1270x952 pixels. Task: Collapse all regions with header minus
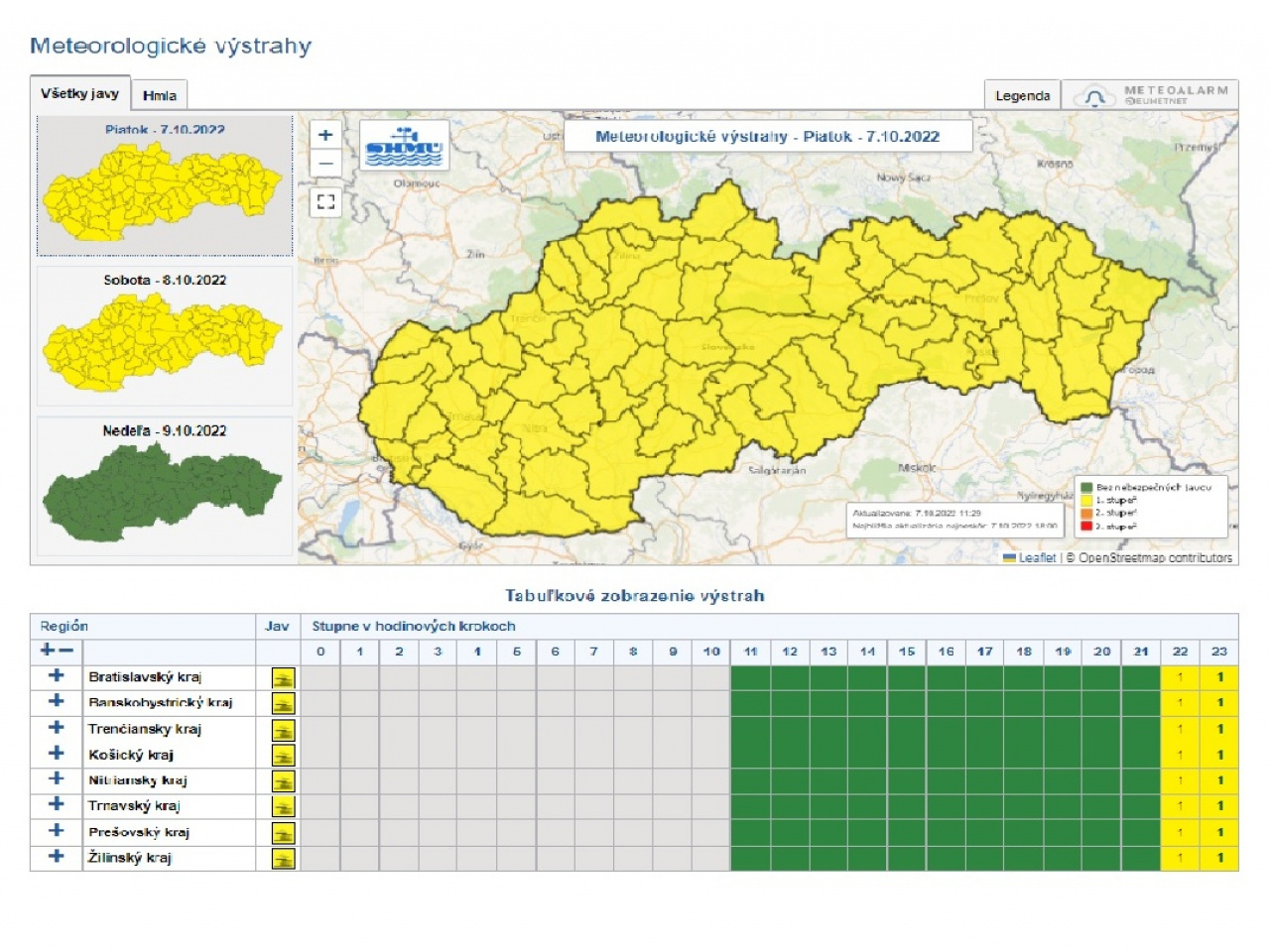click(65, 651)
